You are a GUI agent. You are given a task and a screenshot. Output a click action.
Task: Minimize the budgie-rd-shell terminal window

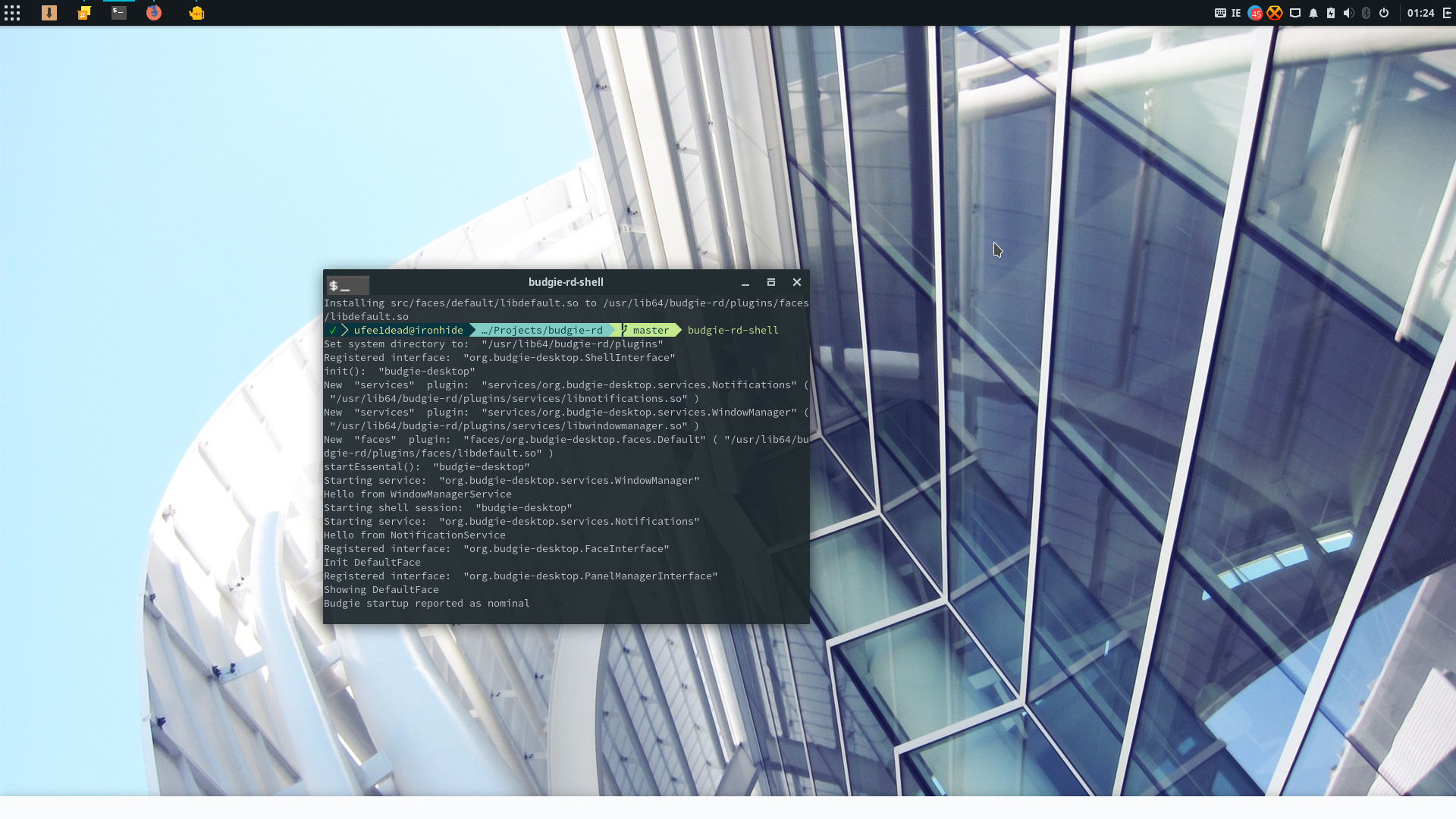745,282
